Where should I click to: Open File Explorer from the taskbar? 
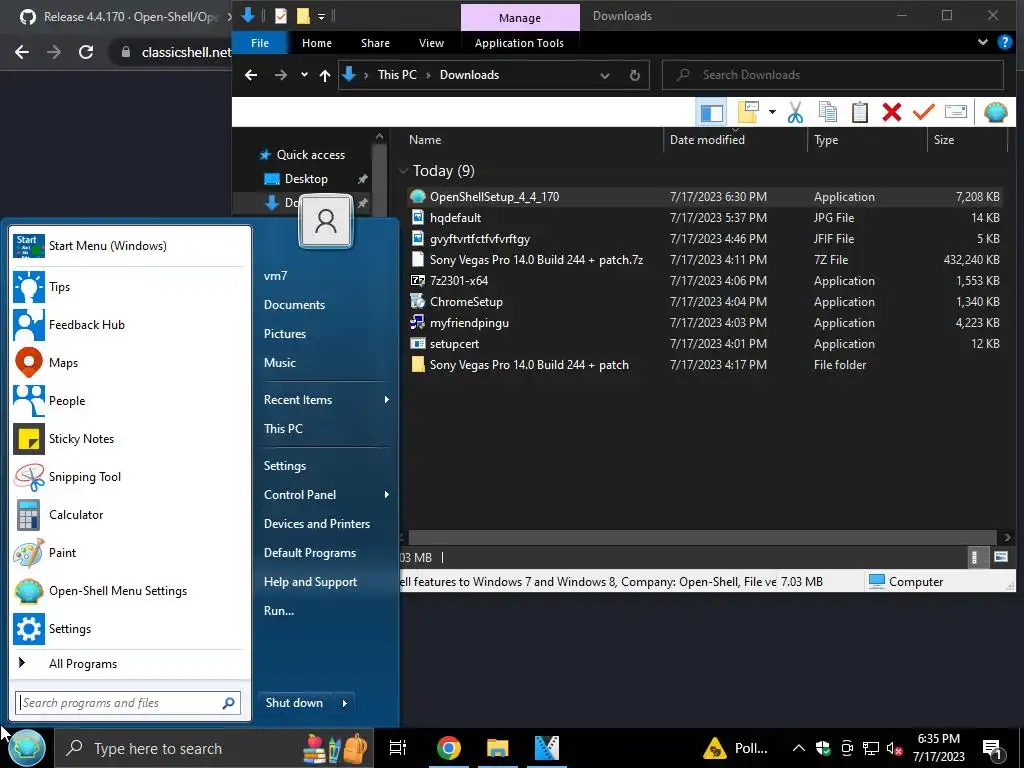coord(498,748)
